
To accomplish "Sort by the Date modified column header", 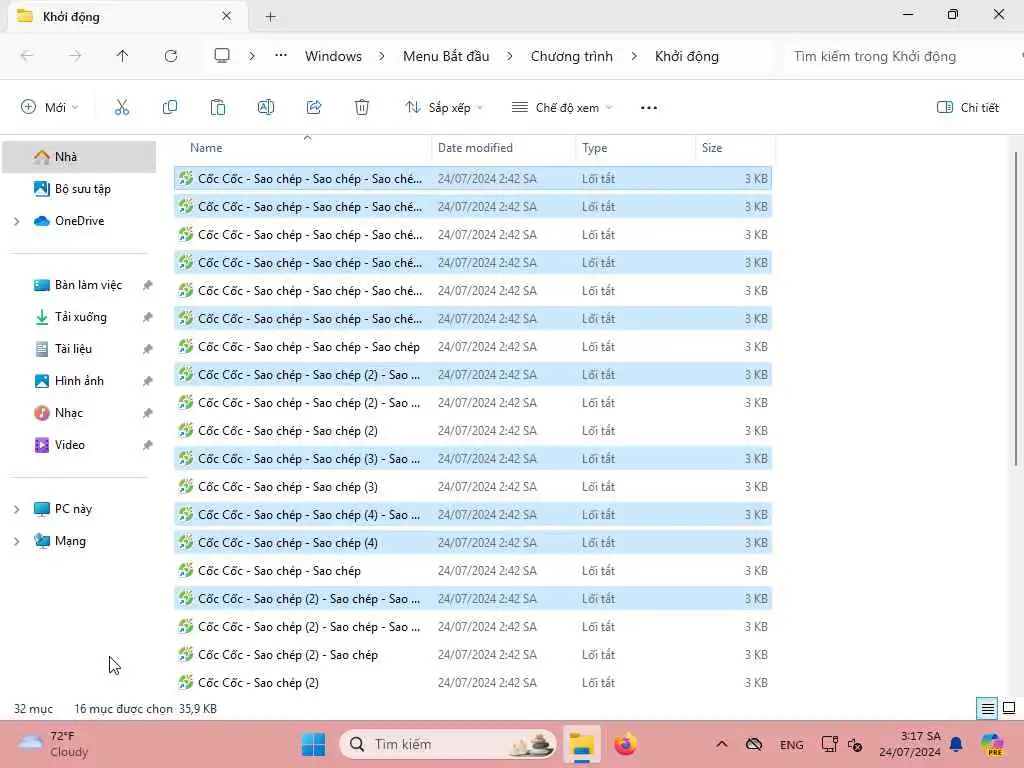I will pos(503,148).
